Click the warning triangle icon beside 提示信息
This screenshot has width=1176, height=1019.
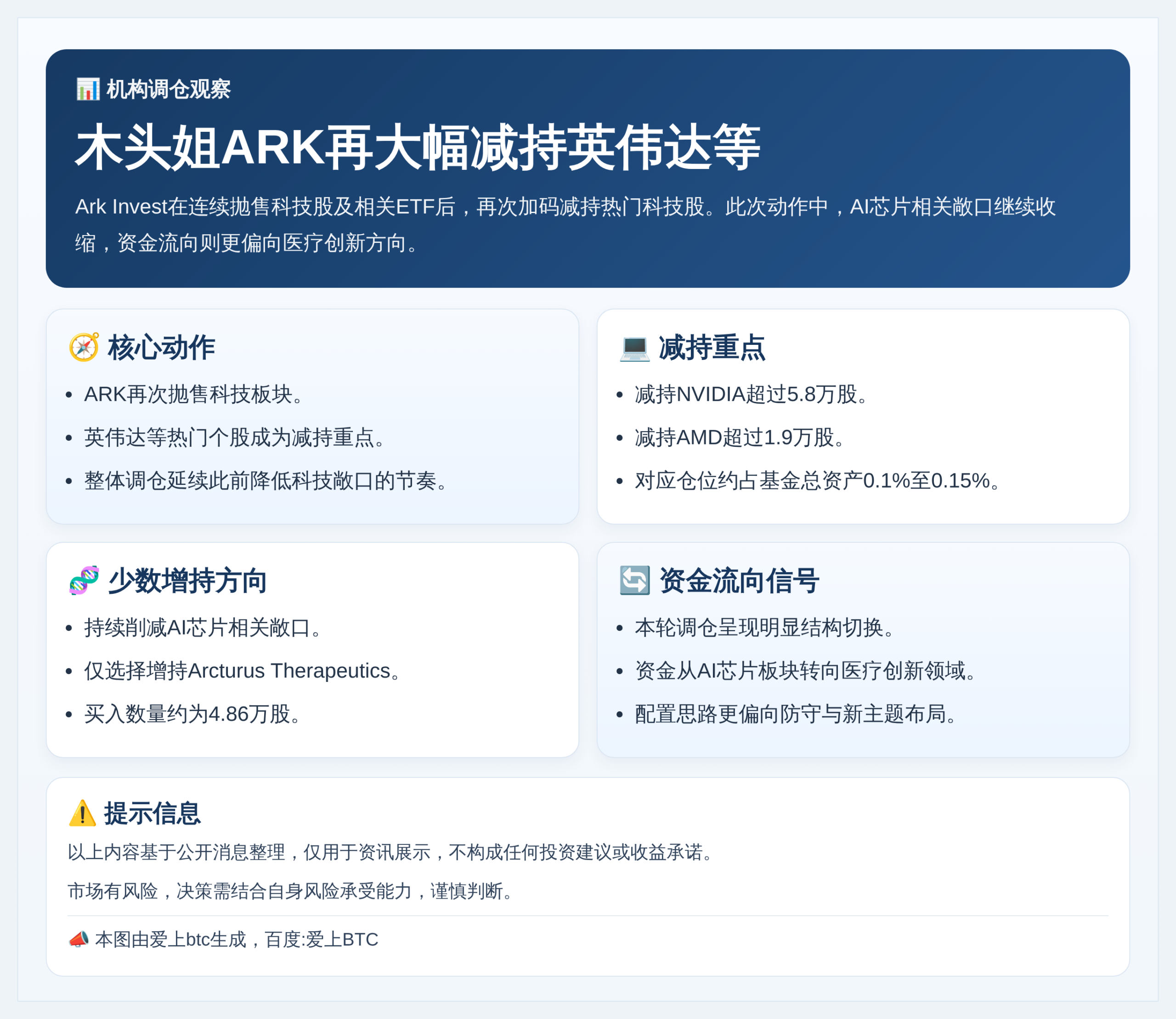(x=83, y=813)
